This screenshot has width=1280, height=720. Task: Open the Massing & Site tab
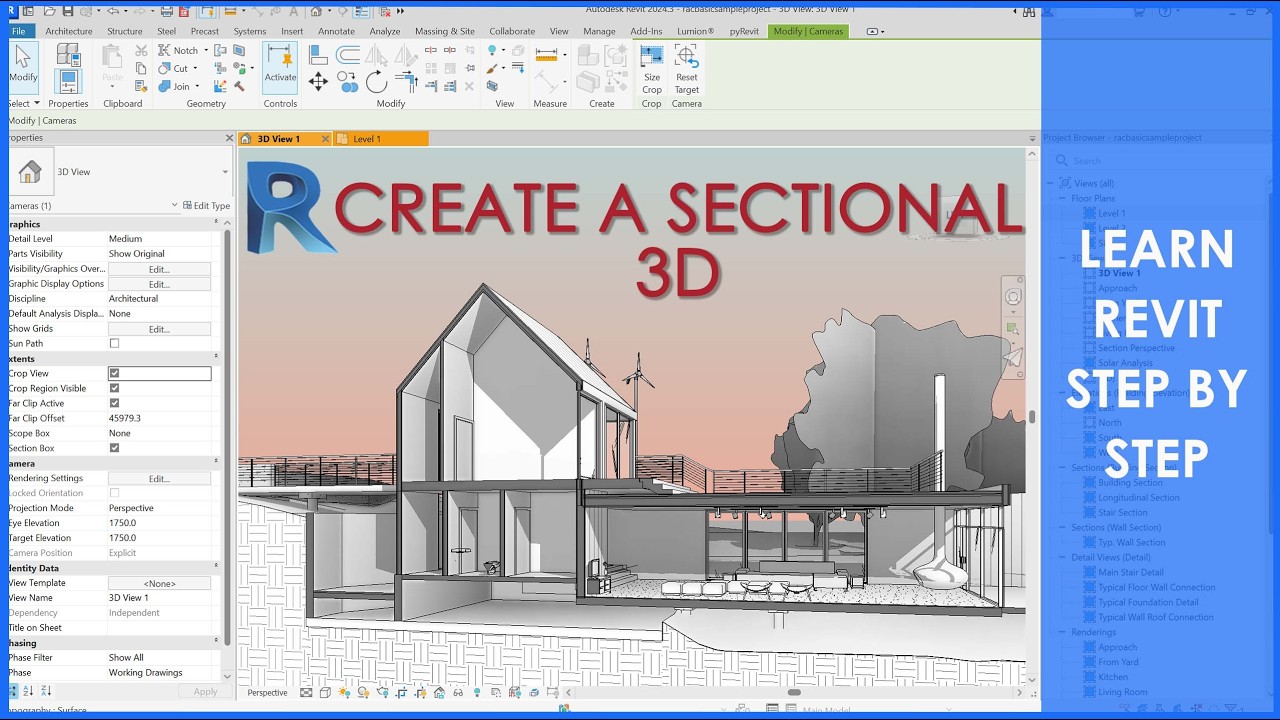[x=445, y=31]
